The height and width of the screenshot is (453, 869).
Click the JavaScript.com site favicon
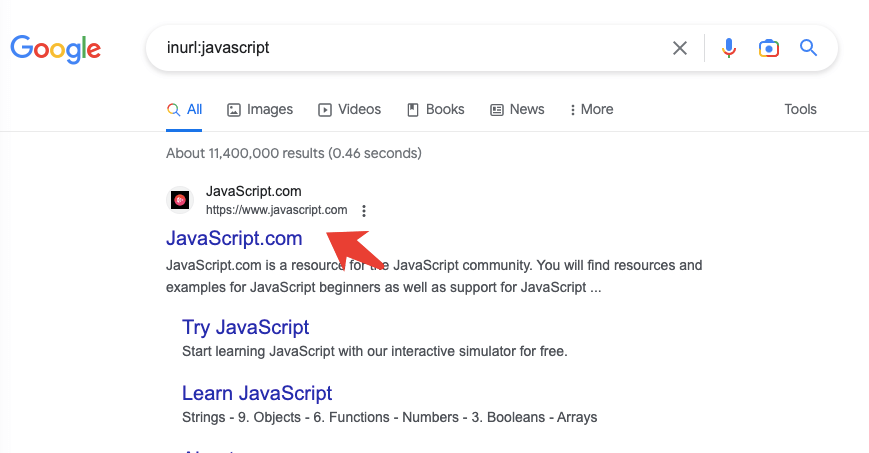point(180,200)
